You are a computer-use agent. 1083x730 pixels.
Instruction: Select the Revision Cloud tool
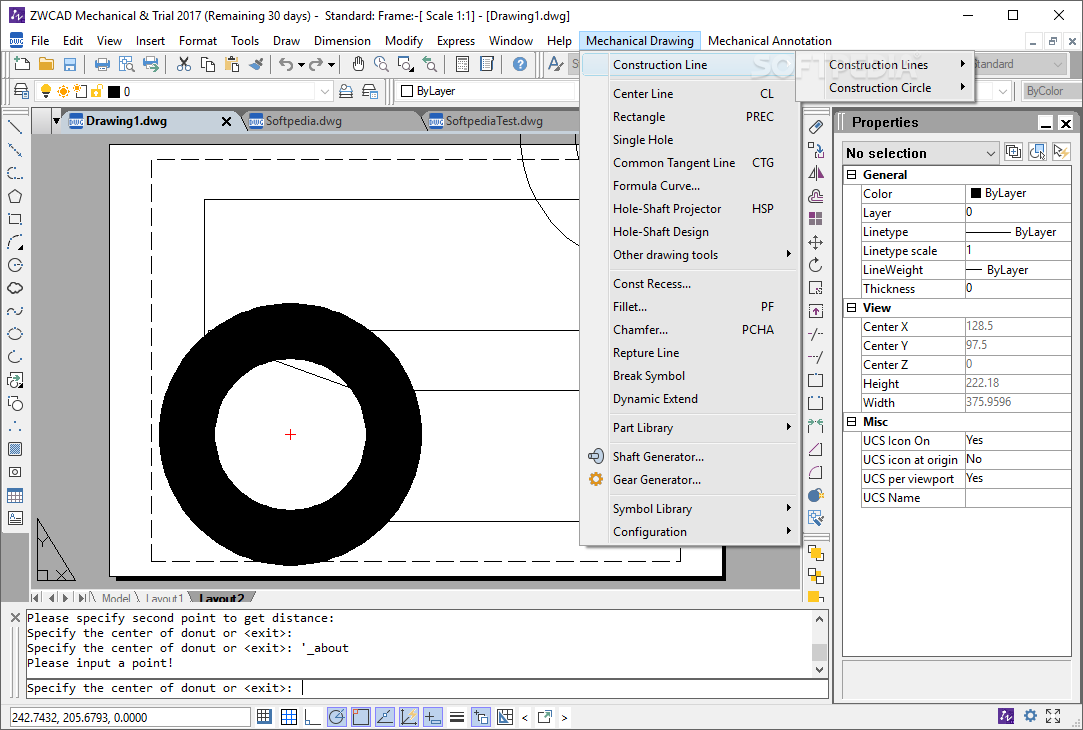tap(15, 288)
